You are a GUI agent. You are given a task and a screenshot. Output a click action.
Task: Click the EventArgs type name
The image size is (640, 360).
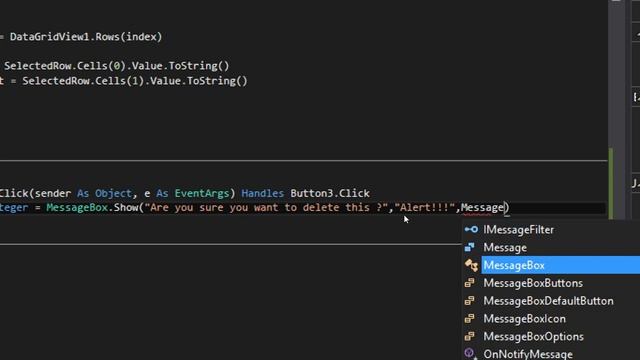point(202,193)
